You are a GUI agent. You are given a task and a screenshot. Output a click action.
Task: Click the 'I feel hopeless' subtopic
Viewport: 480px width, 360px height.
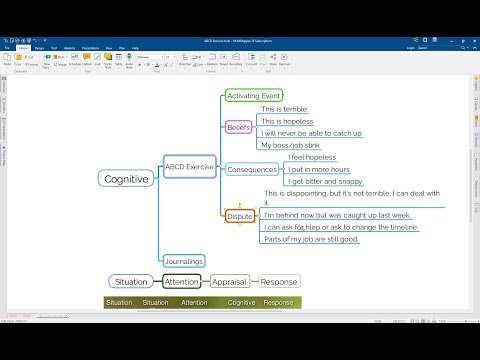click(x=312, y=157)
